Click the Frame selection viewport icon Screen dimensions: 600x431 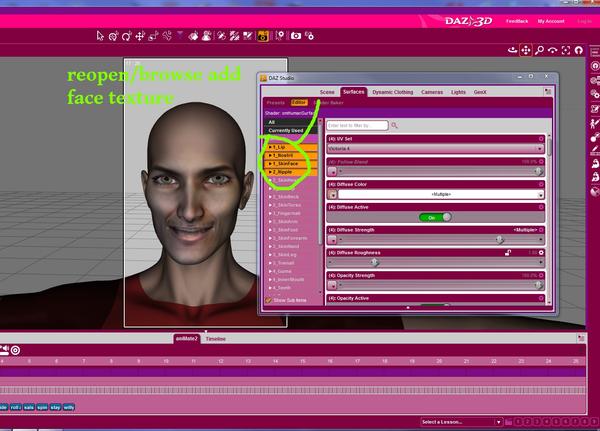[x=566, y=50]
